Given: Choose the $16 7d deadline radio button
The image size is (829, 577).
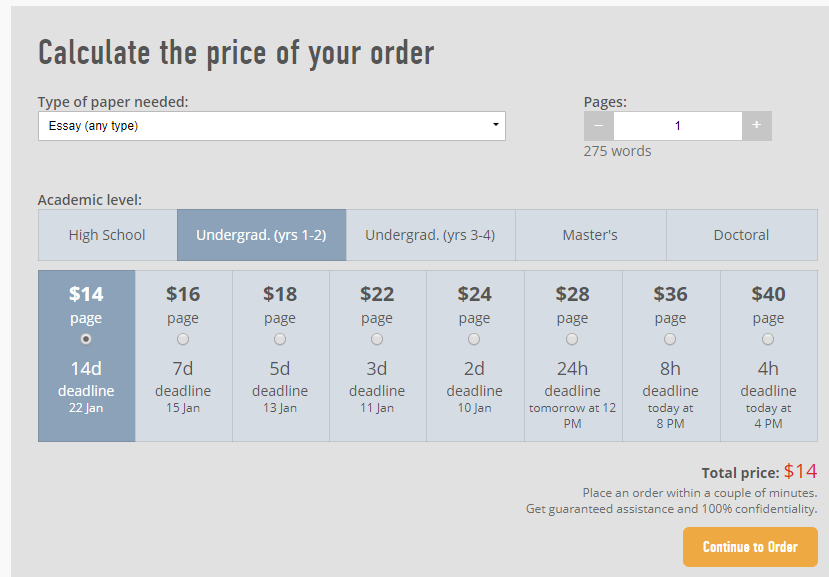Looking at the screenshot, I should 183,339.
